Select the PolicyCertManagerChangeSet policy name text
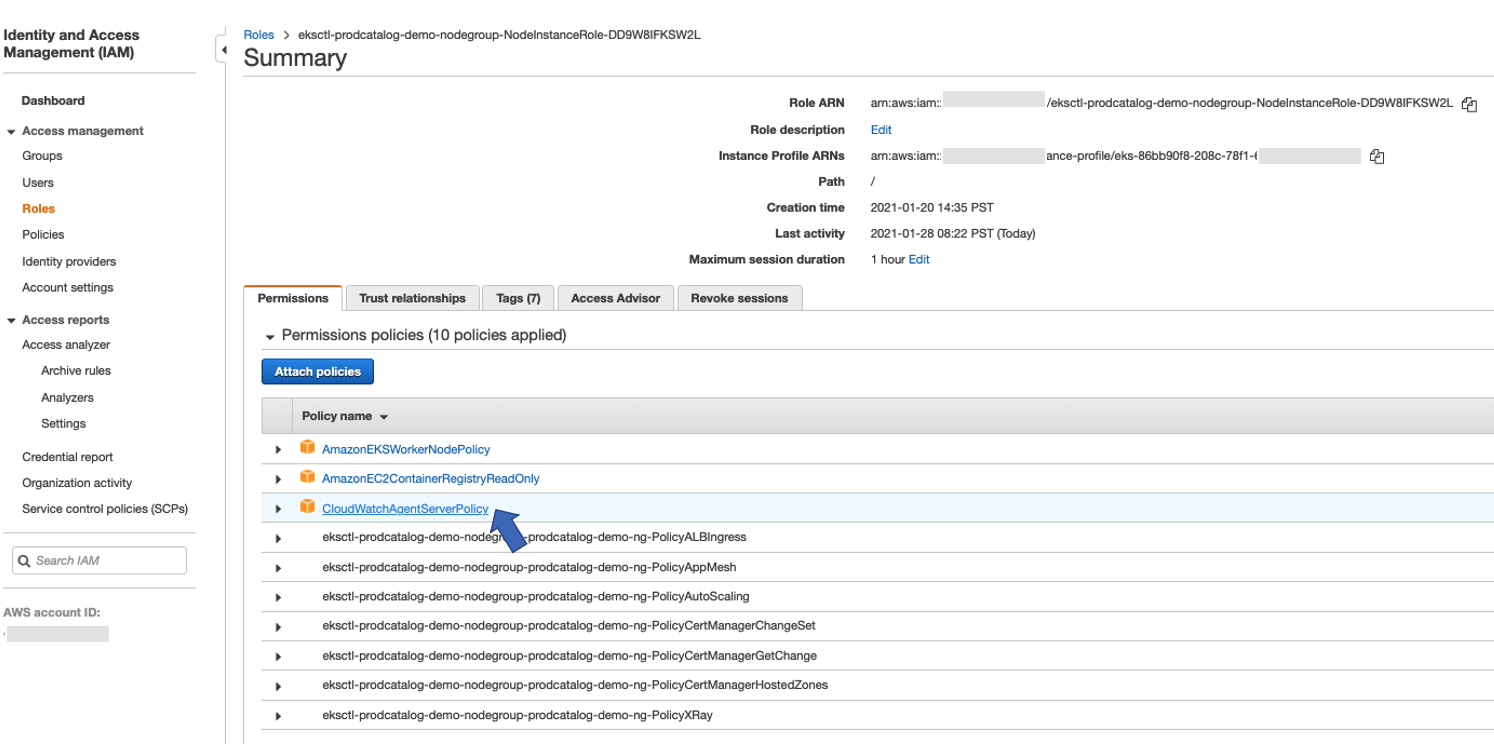Image resolution: width=1494 pixels, height=748 pixels. (x=569, y=626)
